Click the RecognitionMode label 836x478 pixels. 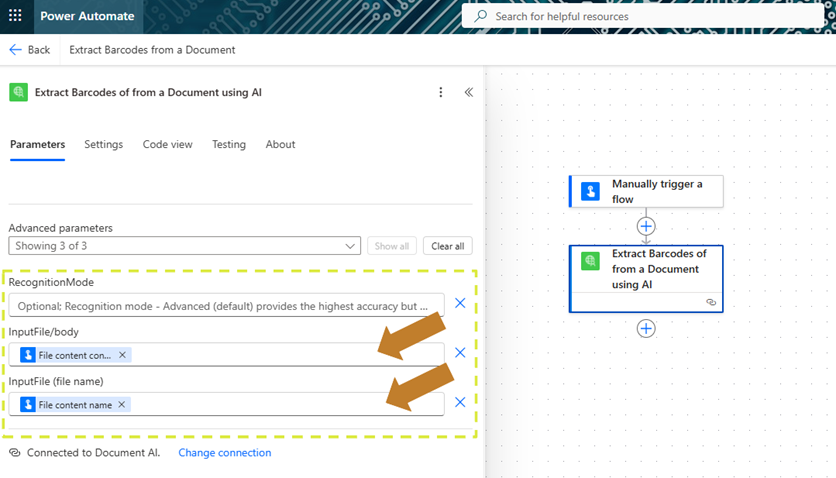(51, 282)
